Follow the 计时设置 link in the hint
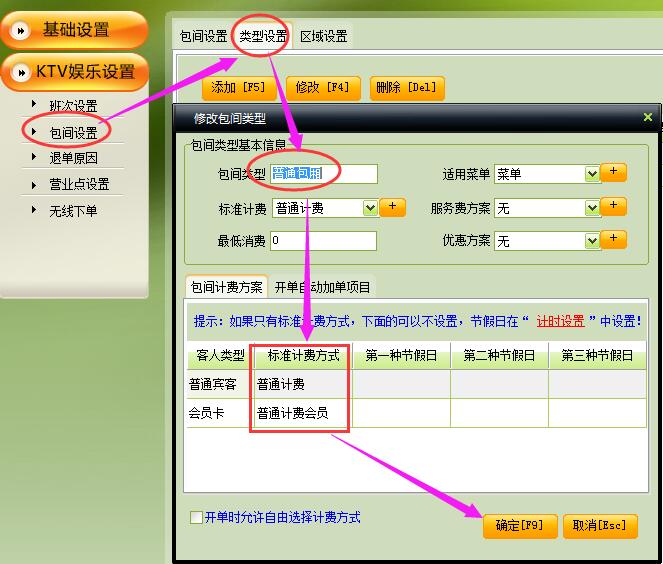 [559, 322]
